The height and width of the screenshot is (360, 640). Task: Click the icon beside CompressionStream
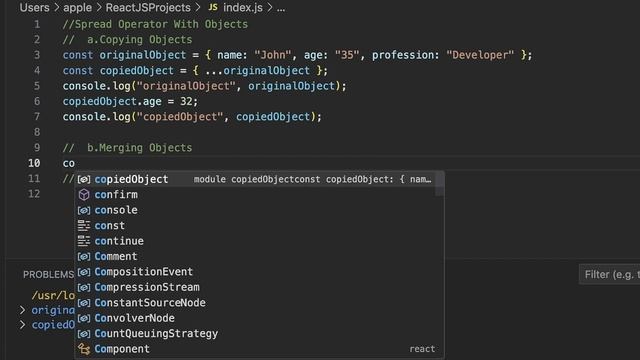pos(84,288)
